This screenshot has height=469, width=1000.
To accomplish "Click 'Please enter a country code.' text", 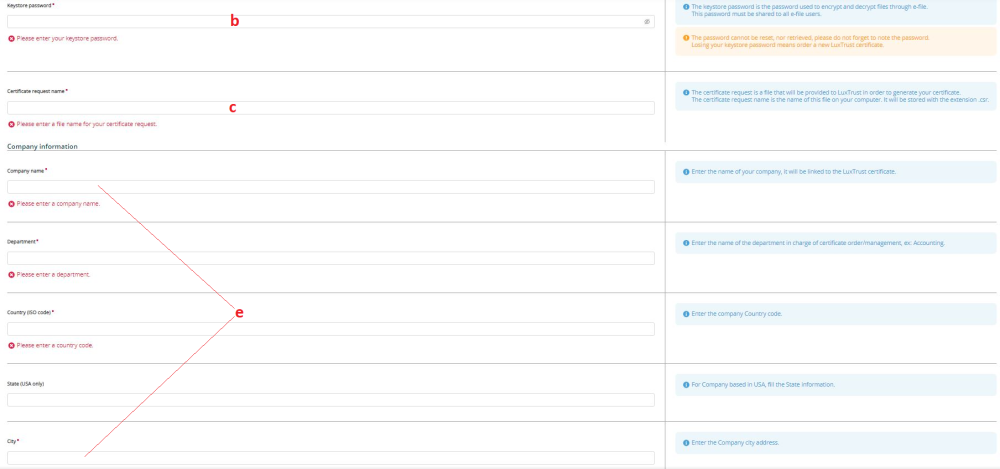I will pos(55,346).
